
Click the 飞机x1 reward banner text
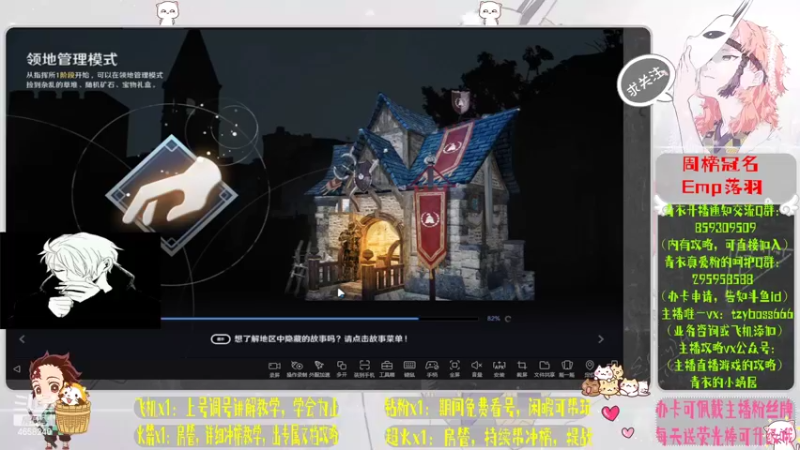coord(236,408)
